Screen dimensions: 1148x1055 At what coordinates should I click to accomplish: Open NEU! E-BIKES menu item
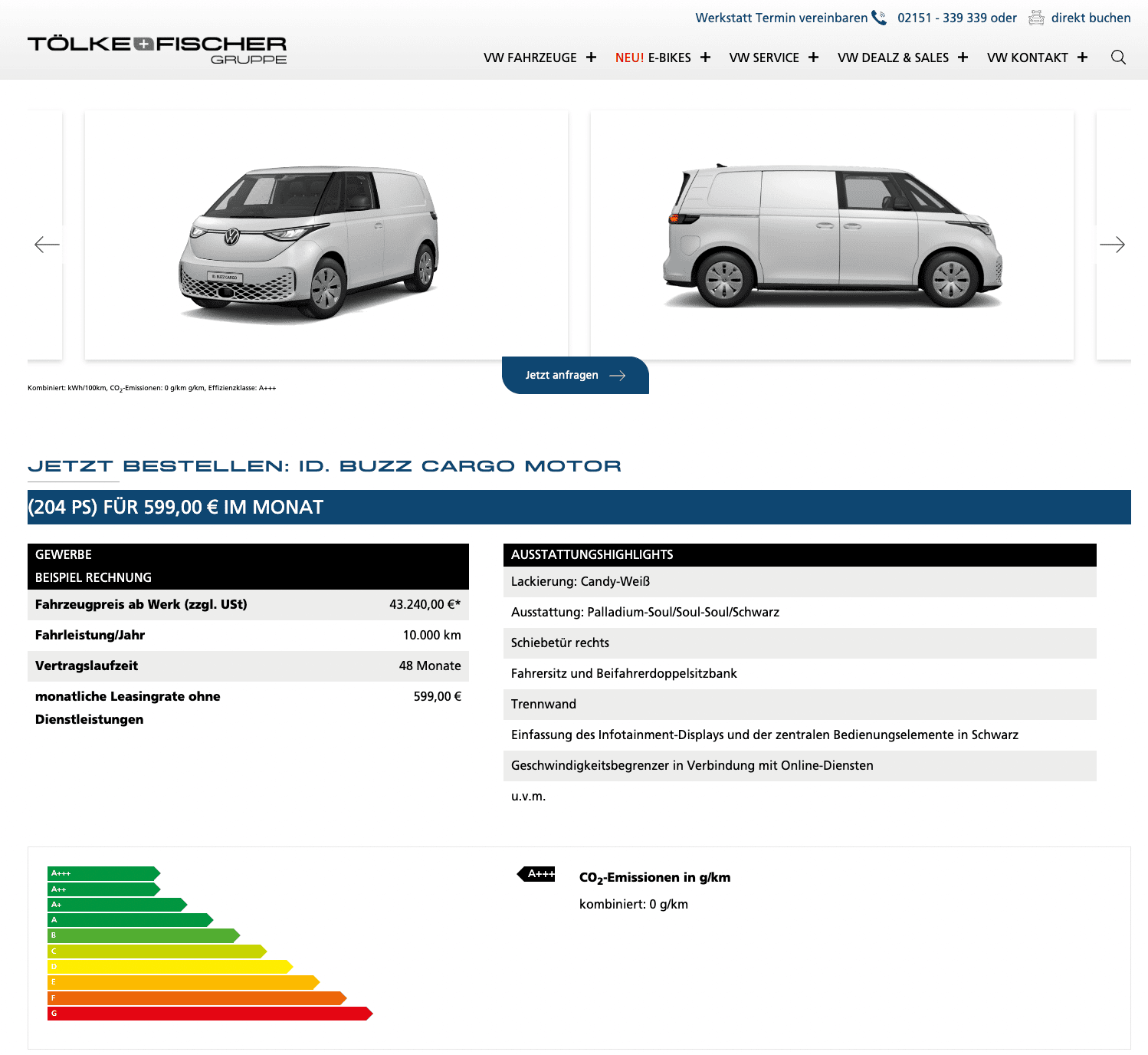coord(653,58)
